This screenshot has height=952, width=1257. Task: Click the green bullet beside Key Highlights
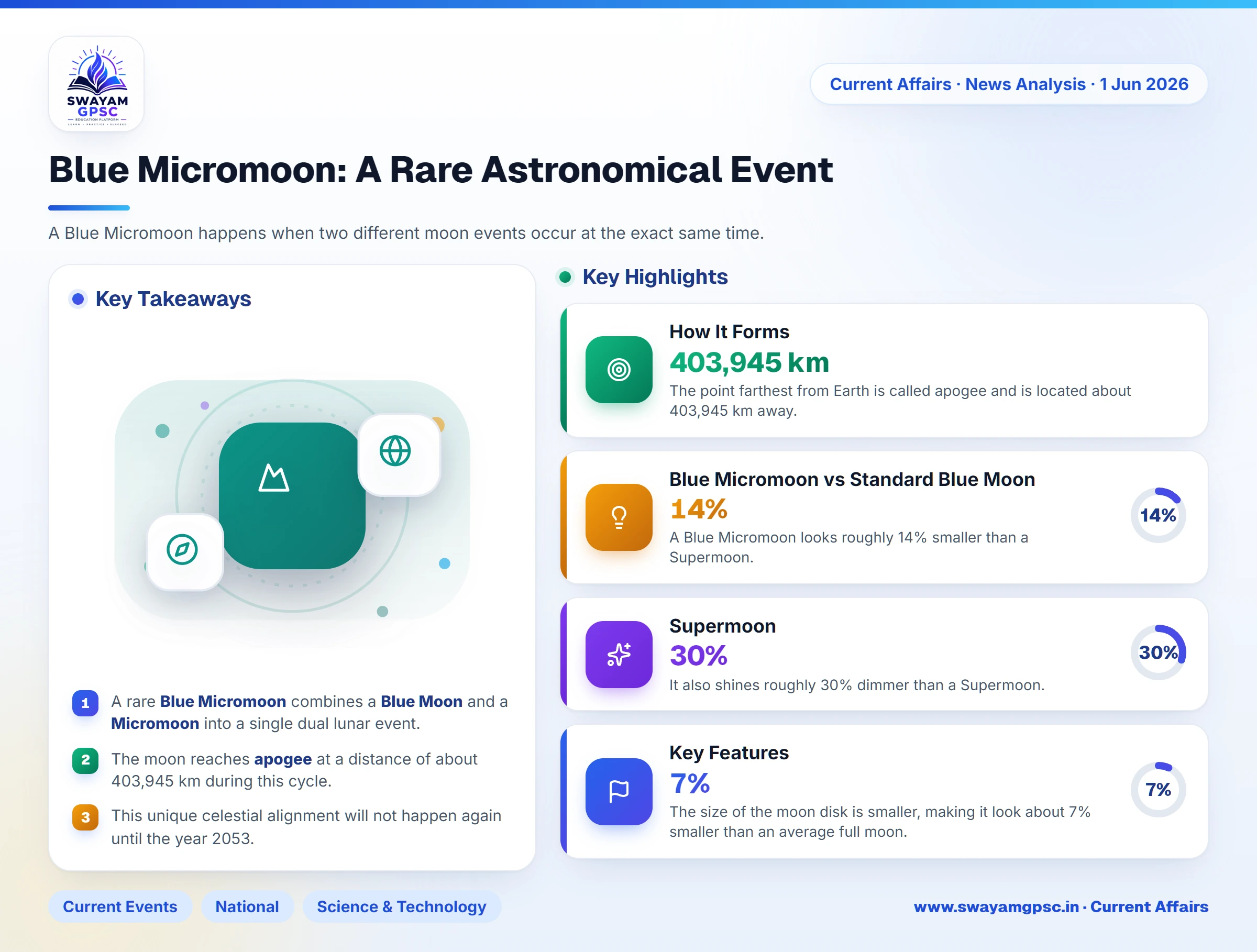[565, 277]
